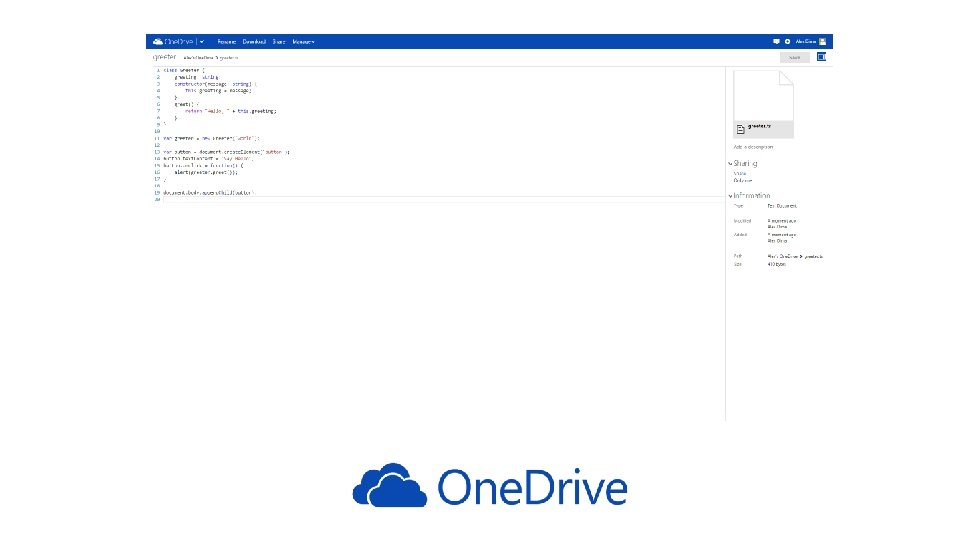Open the Download menu item

click(x=254, y=42)
